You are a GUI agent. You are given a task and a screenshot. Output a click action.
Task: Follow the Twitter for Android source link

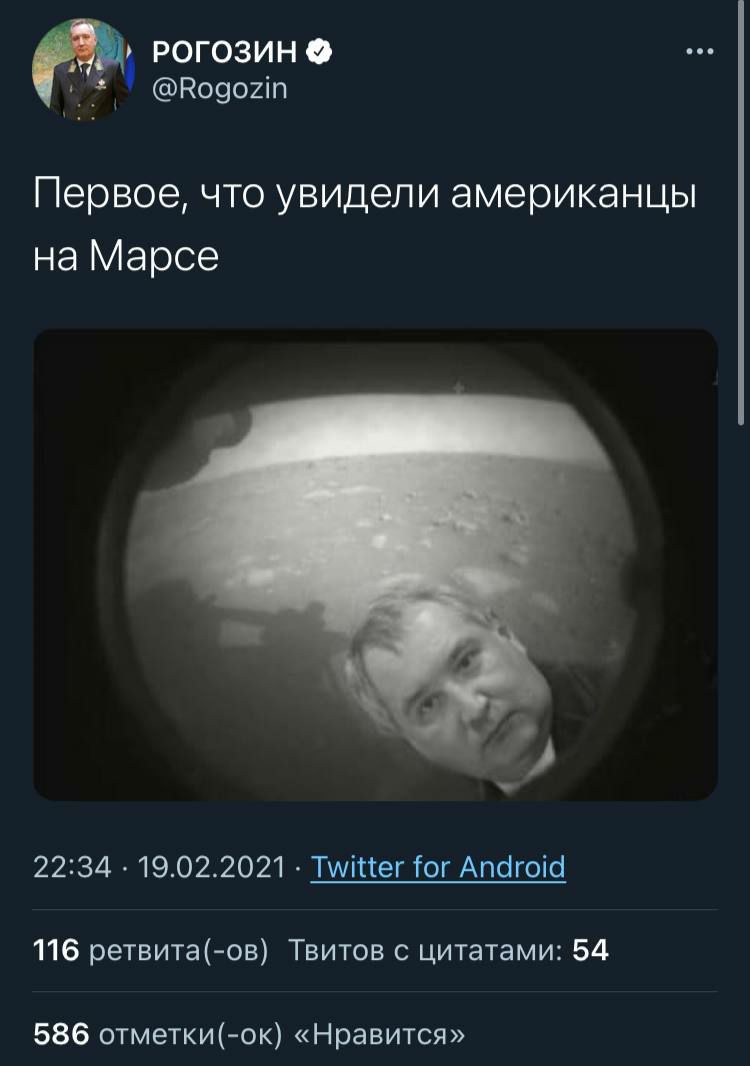point(438,867)
